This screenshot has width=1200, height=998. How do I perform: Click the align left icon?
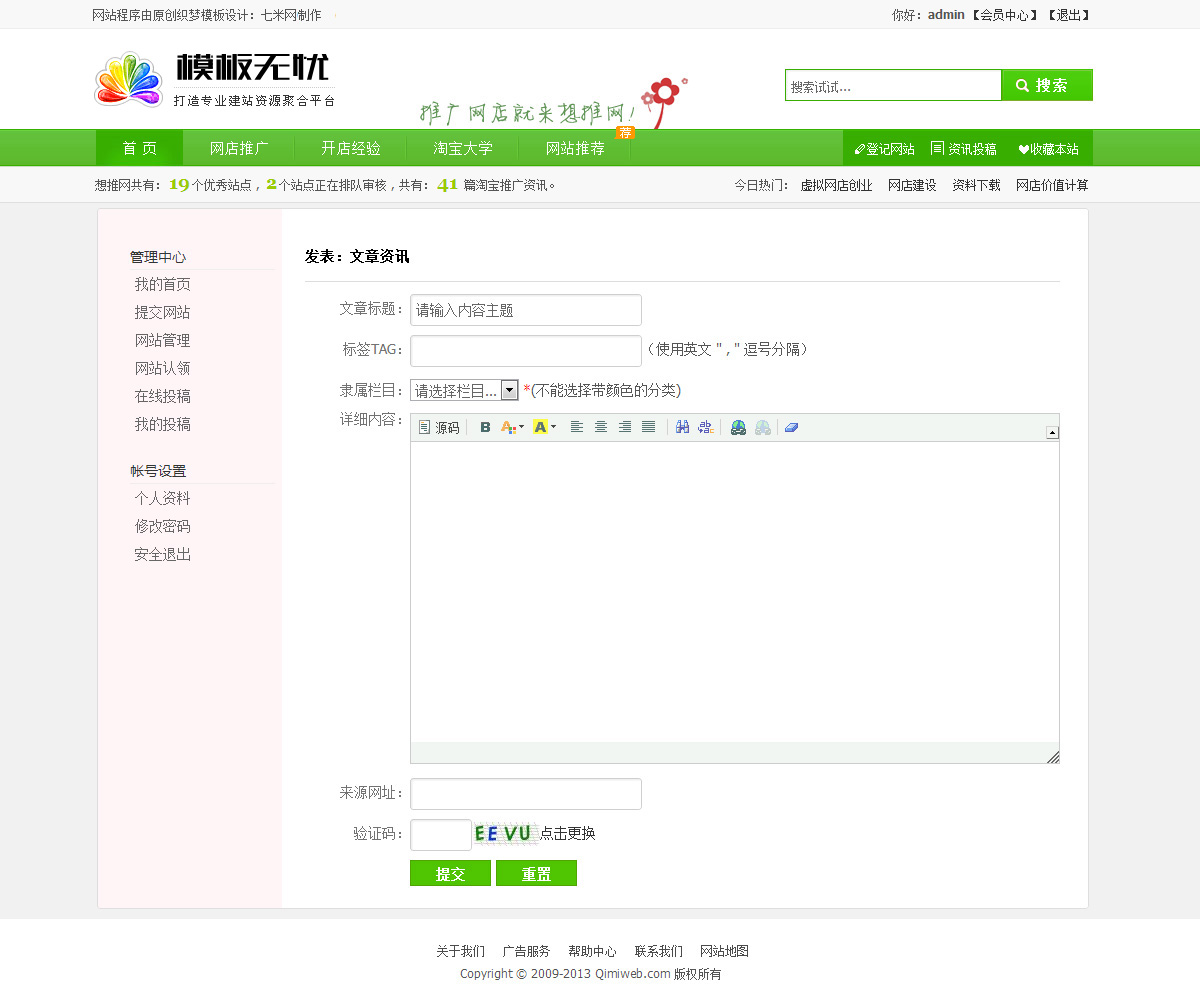pyautogui.click(x=577, y=427)
